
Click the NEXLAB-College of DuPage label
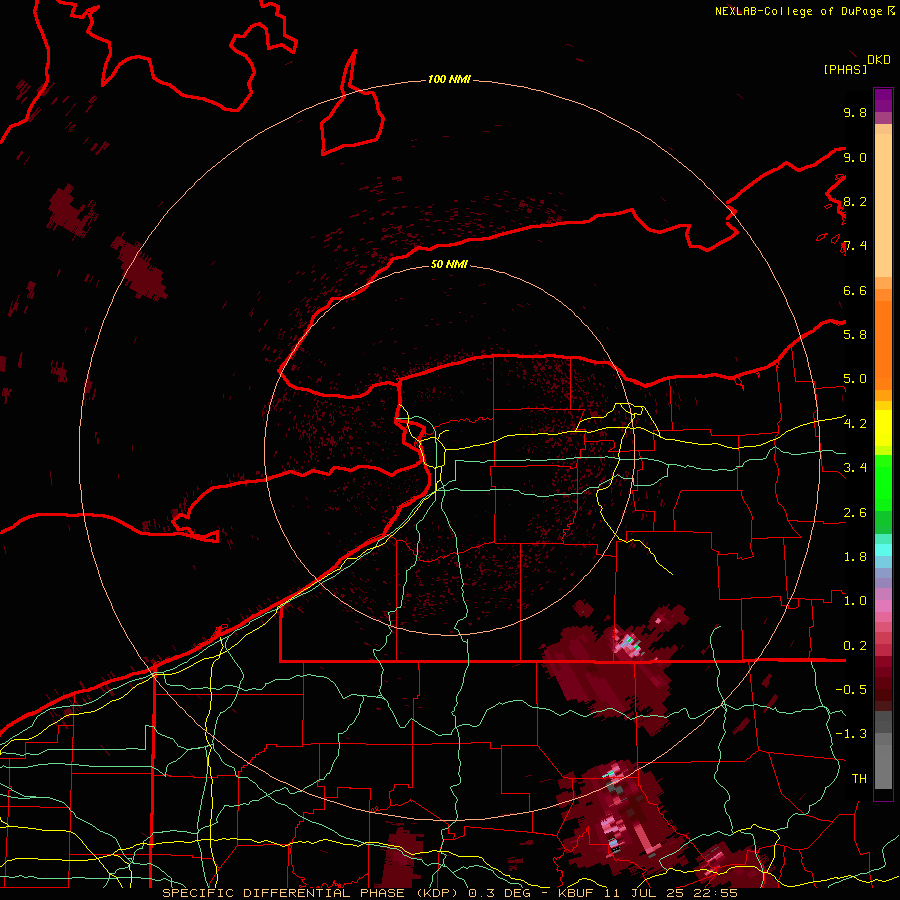(800, 11)
